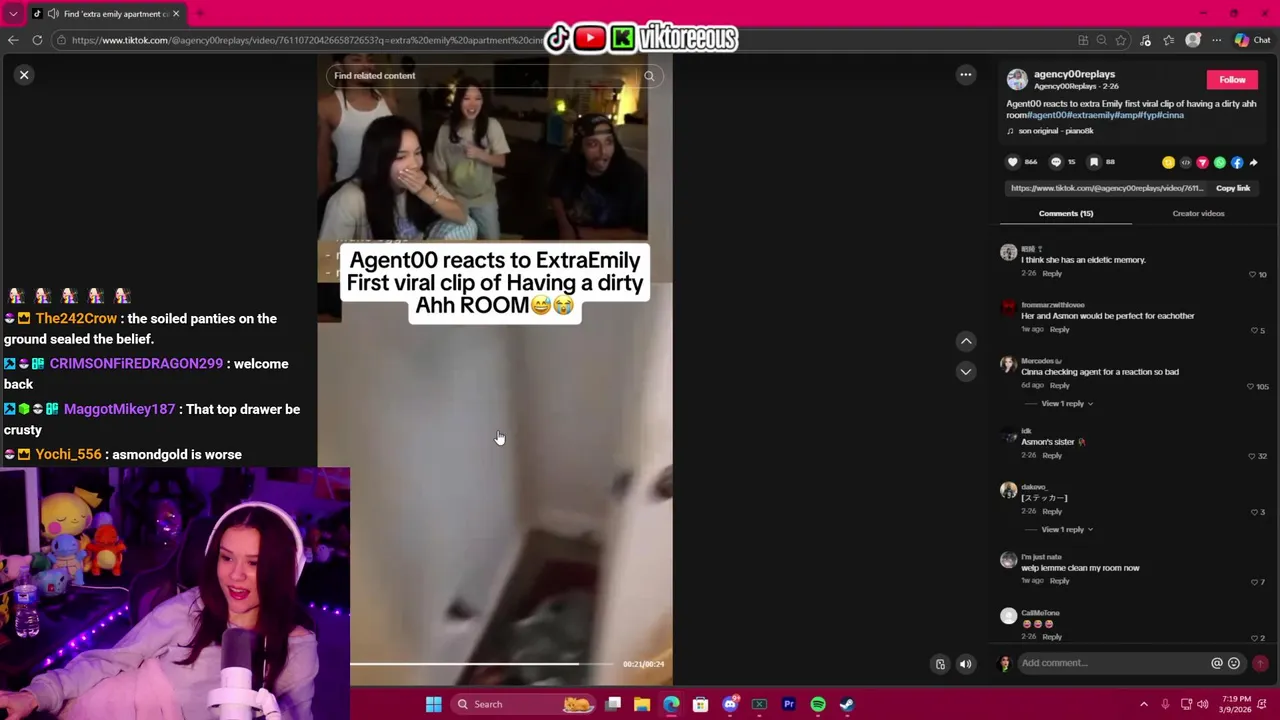Reply to the Asmon's sister comment
Image resolution: width=1280 pixels, height=720 pixels.
(x=1052, y=456)
